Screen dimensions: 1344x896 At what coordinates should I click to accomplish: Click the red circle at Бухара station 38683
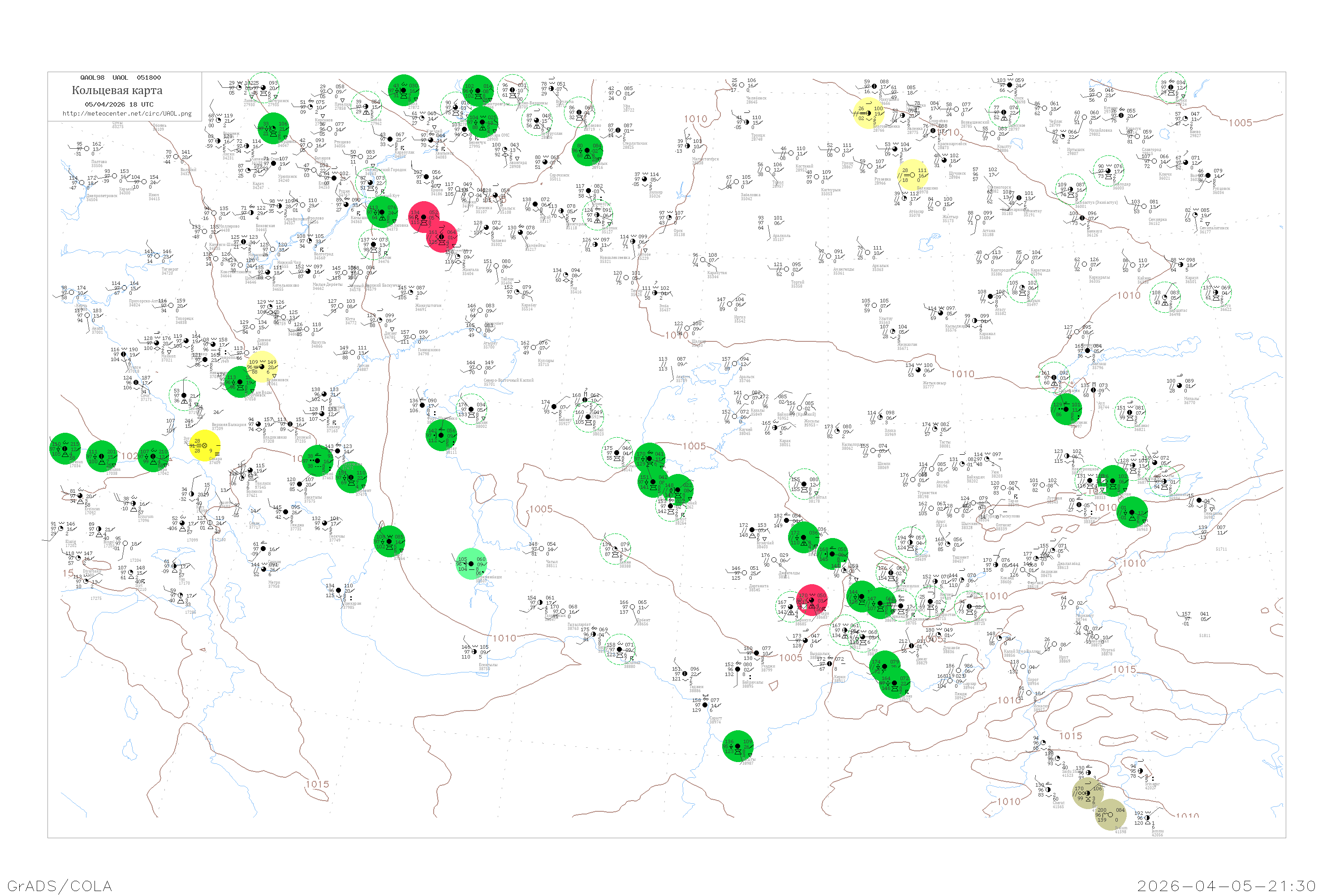[811, 601]
